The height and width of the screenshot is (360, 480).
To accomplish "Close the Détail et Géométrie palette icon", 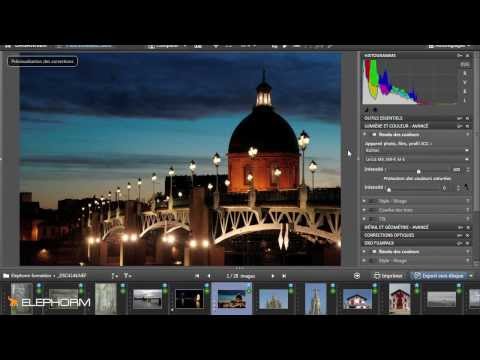I will click(x=468, y=227).
